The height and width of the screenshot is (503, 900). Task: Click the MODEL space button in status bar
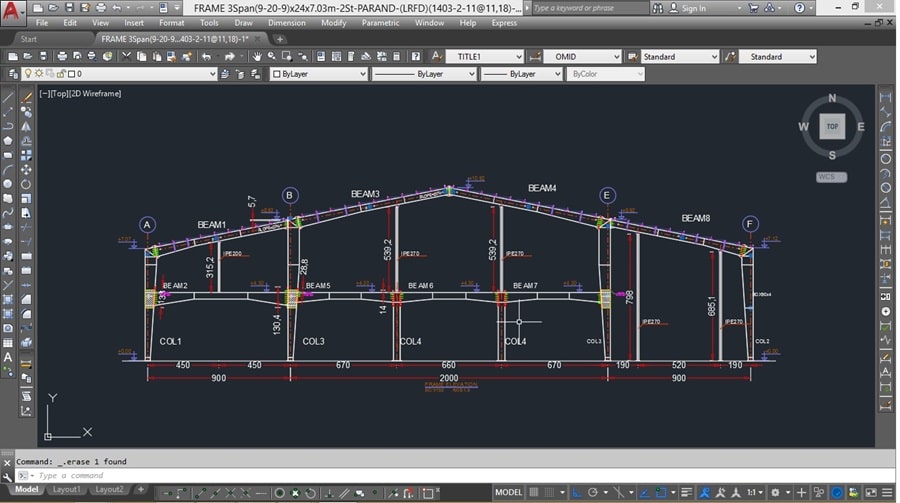pos(509,492)
